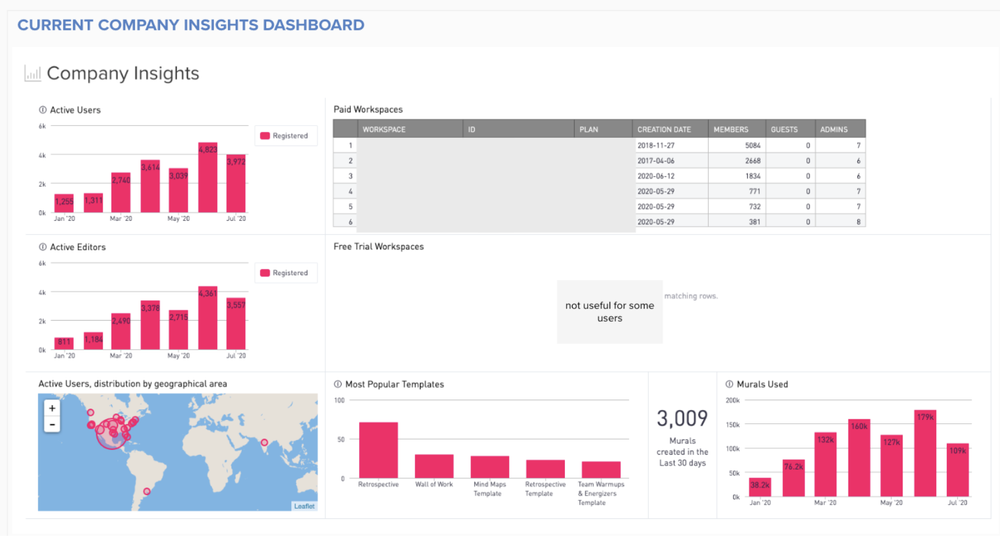Click the 3,039 bar in Active Users

coord(179,191)
